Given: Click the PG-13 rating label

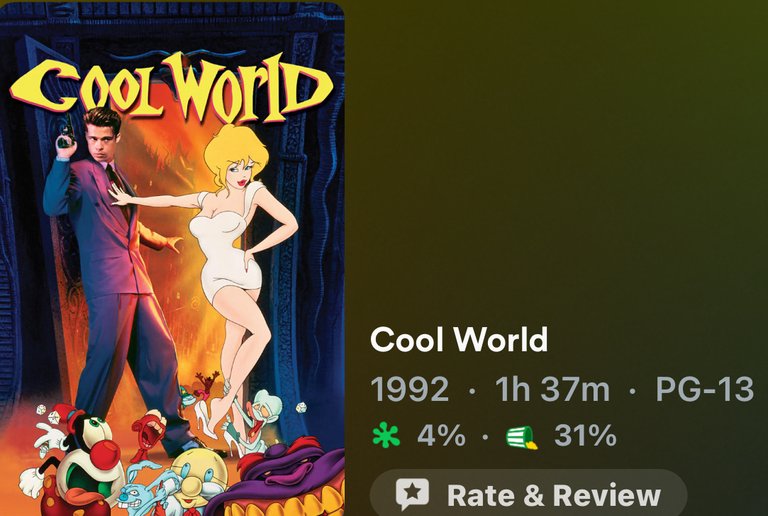Looking at the screenshot, I should 704,389.
